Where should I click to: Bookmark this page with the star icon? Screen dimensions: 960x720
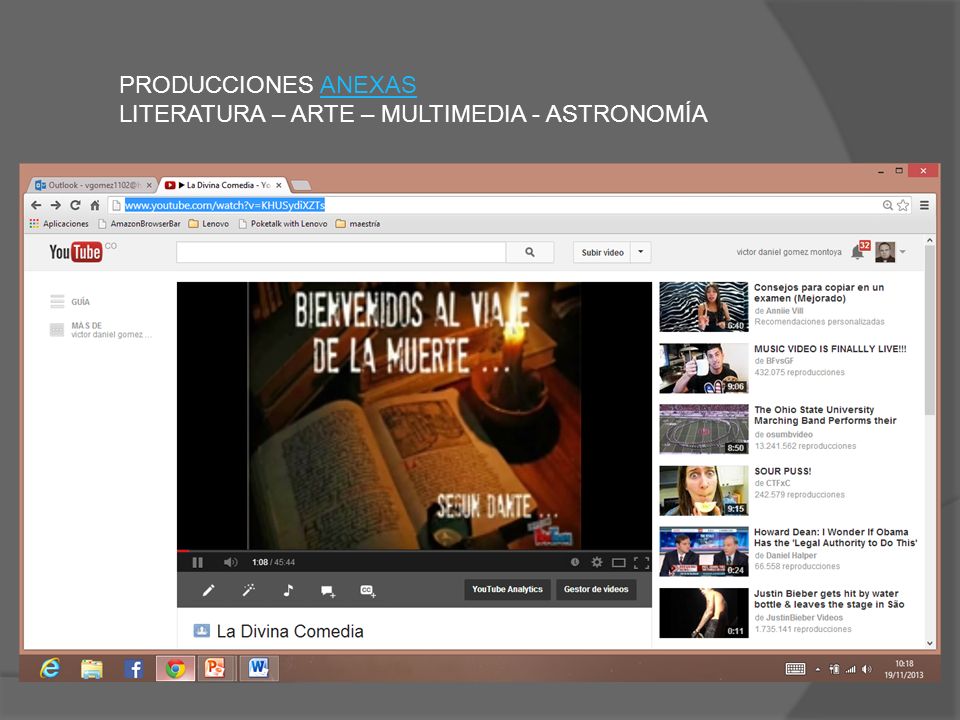[x=903, y=205]
